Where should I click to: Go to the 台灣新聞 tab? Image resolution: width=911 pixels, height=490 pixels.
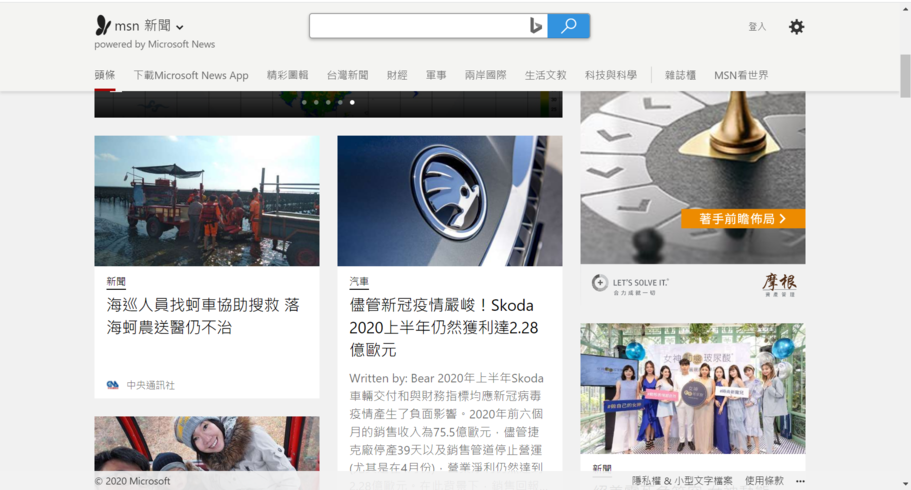[x=347, y=75]
